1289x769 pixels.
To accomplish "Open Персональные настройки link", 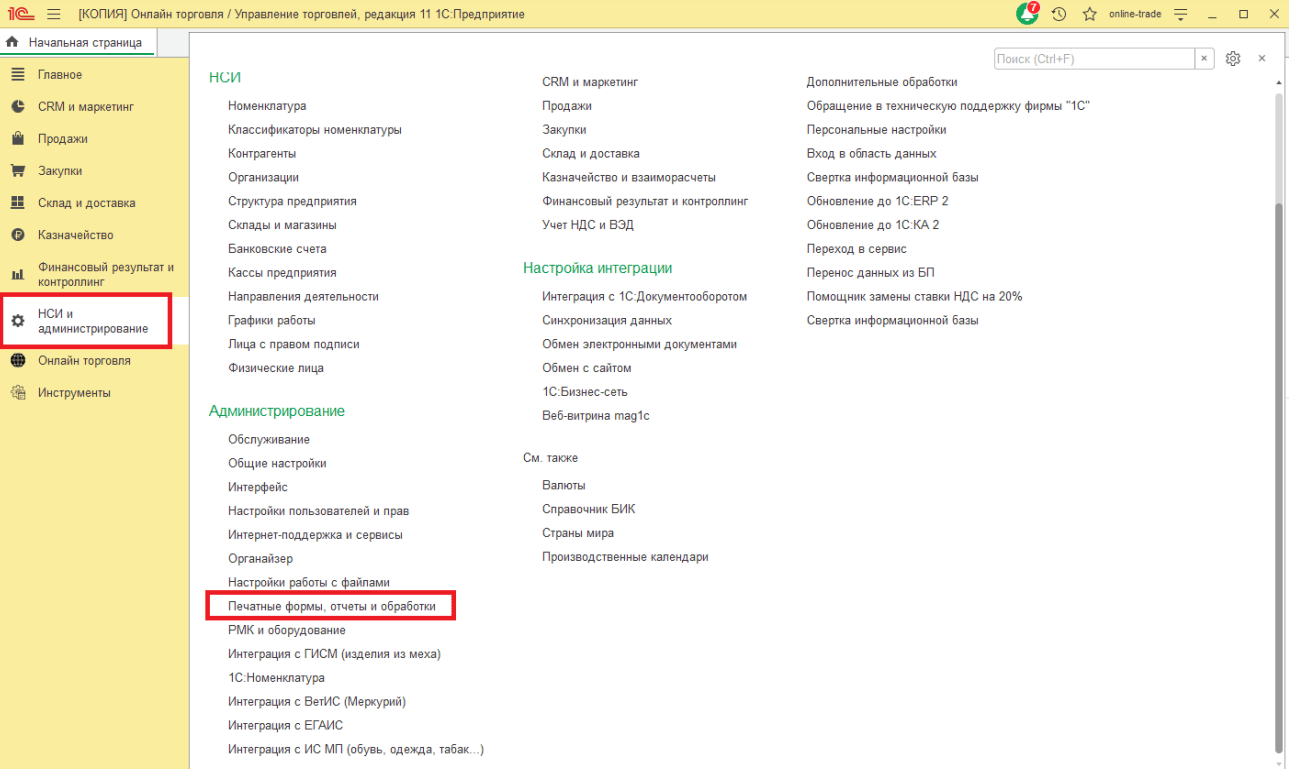I will click(877, 130).
